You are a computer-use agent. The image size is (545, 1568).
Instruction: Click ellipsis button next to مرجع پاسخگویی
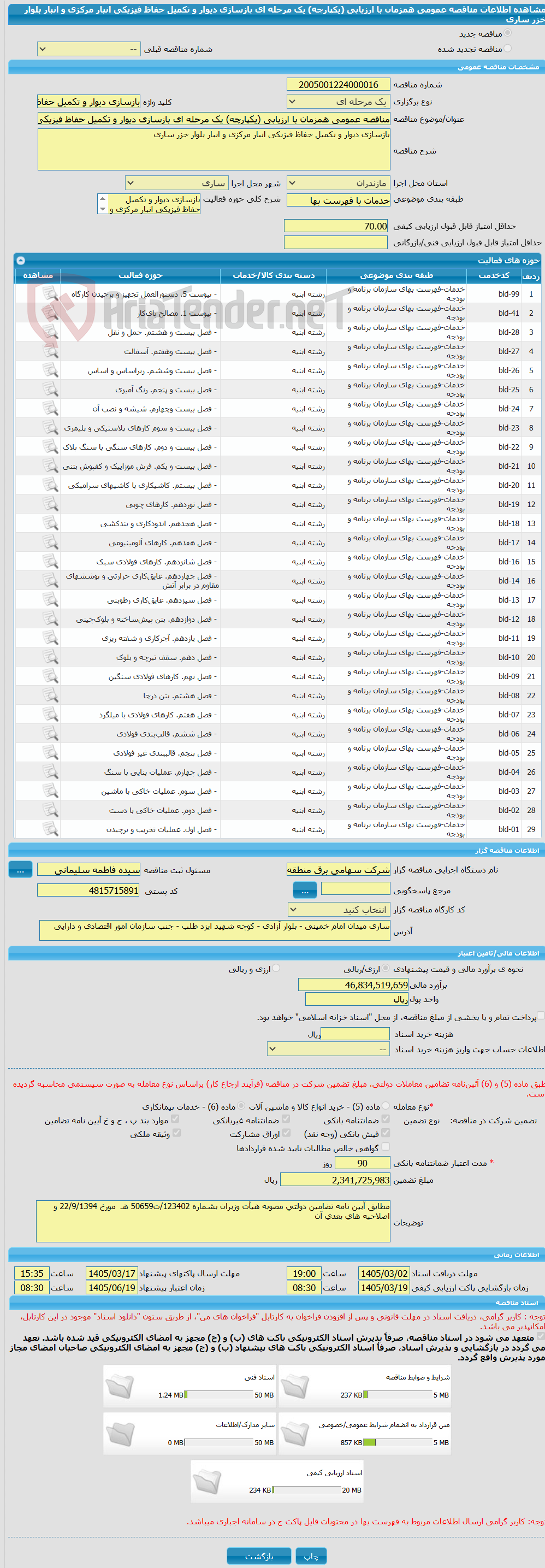click(x=305, y=890)
